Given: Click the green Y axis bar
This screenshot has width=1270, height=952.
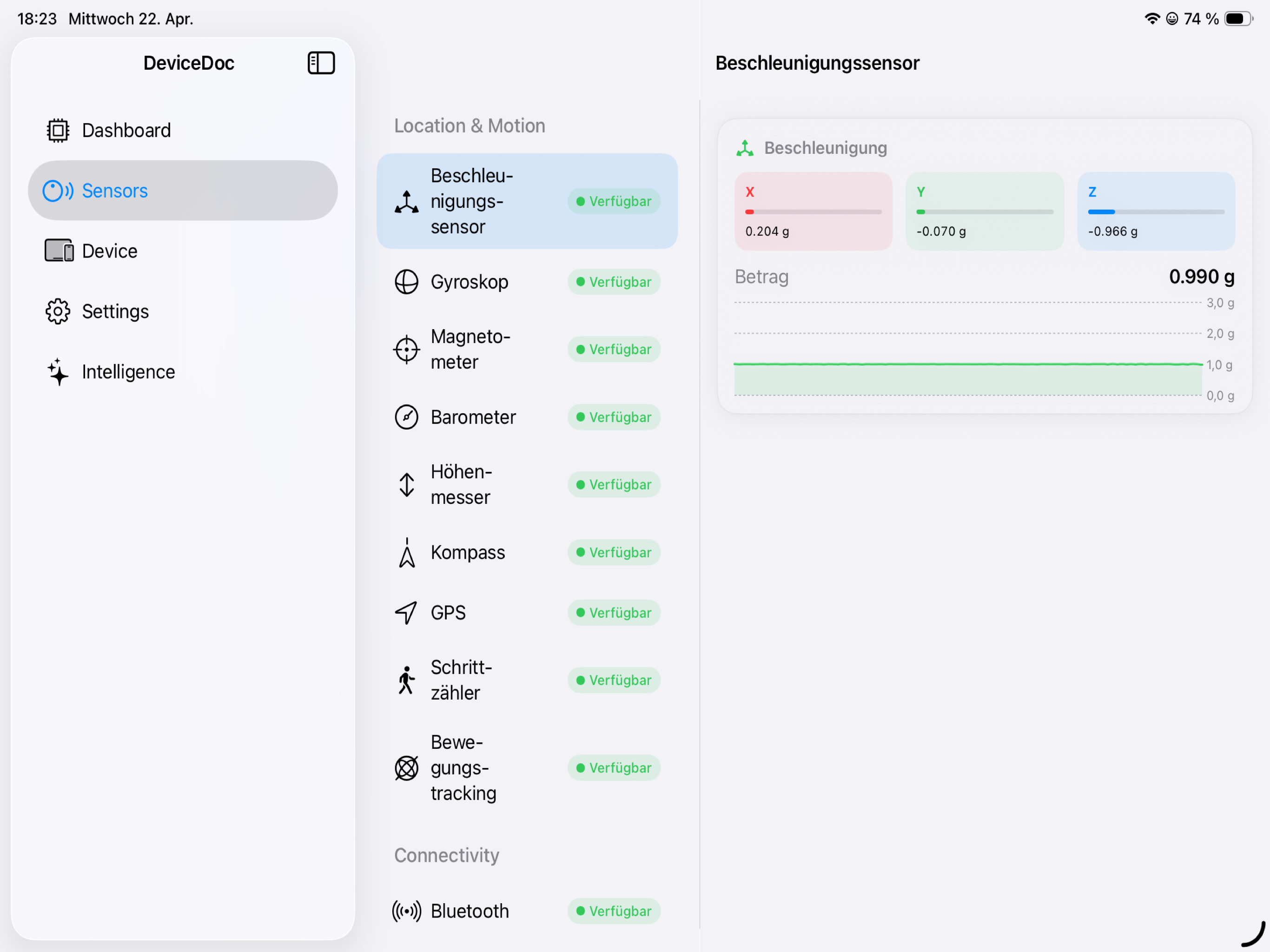Looking at the screenshot, I should 985,212.
